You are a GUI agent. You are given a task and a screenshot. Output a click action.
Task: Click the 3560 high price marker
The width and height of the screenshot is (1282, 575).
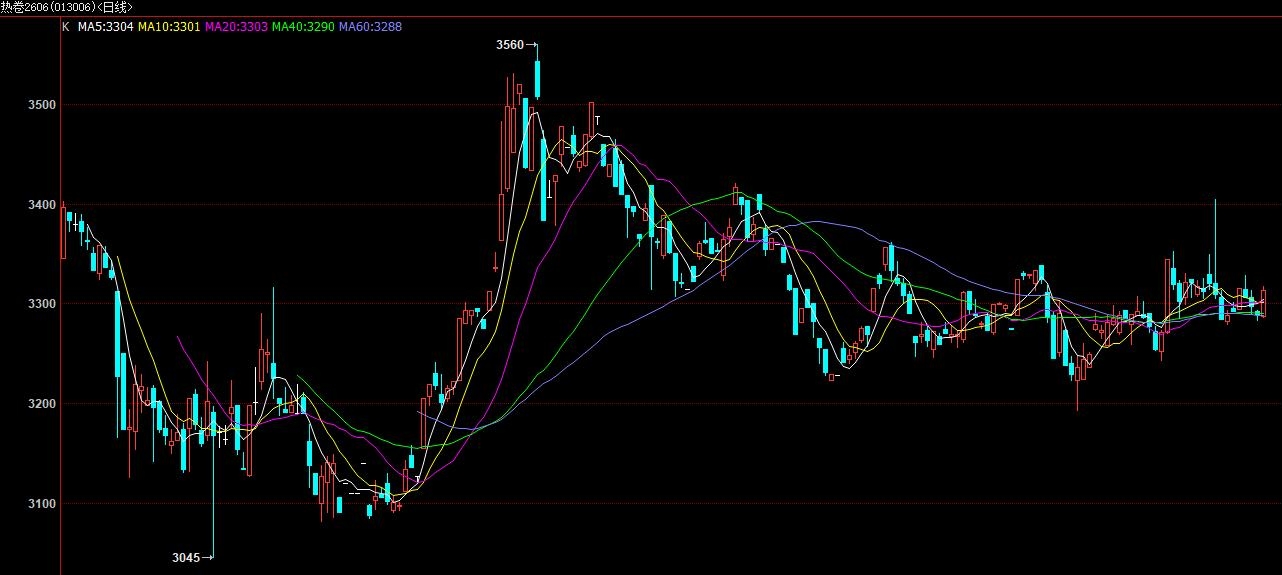coord(509,45)
